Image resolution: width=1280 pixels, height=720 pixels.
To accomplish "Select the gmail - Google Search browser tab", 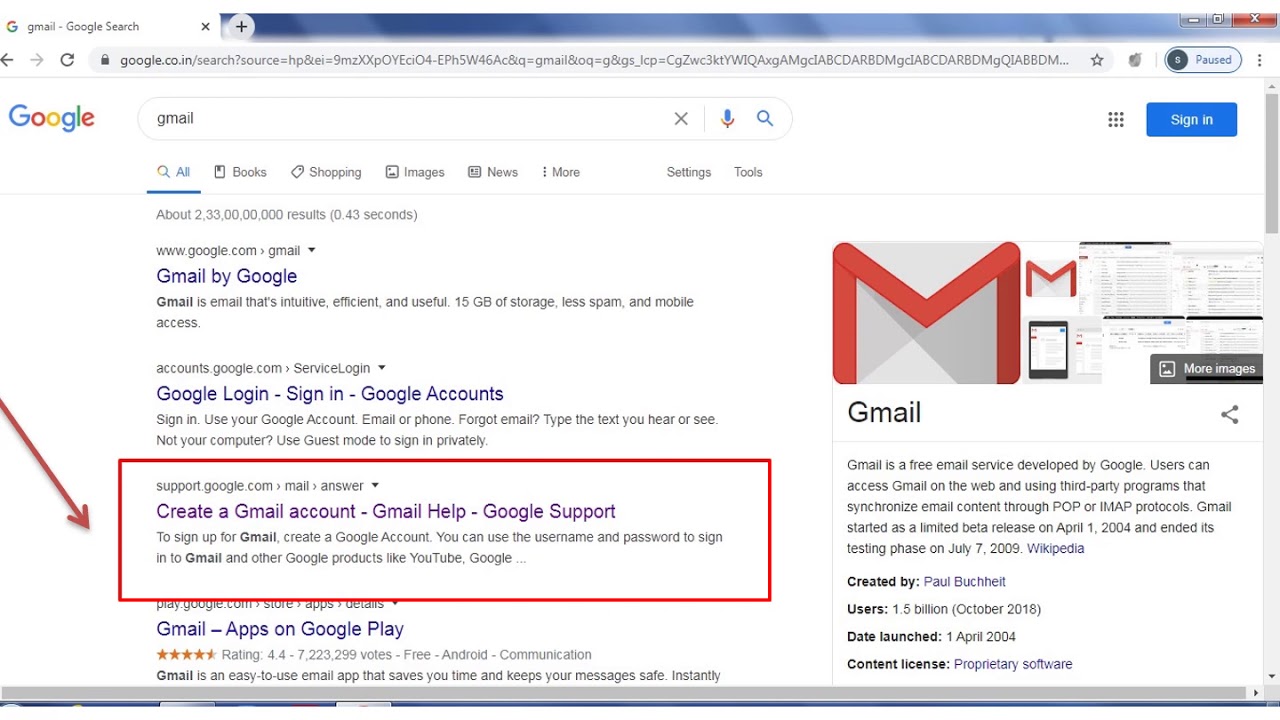I will pos(110,27).
